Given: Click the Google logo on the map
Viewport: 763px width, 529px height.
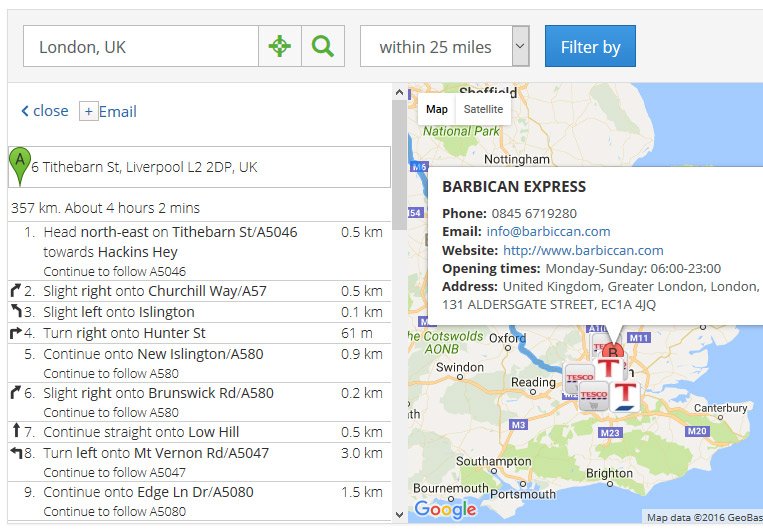Looking at the screenshot, I should (445, 509).
